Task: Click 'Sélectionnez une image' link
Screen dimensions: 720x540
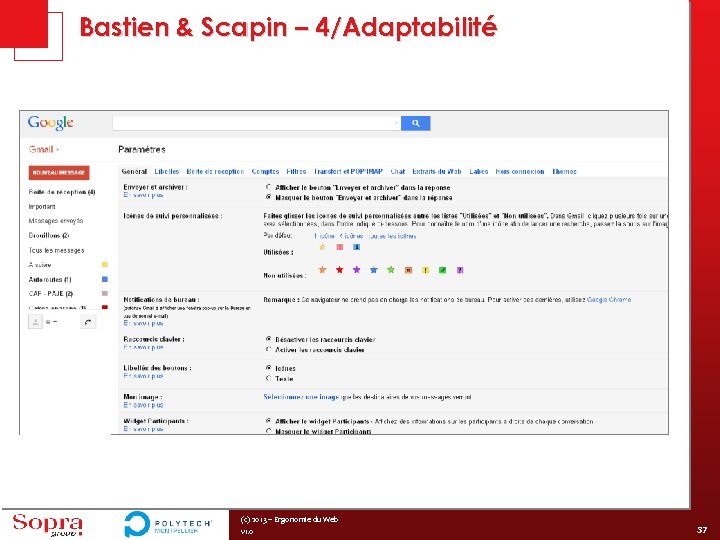Action: 301,397
